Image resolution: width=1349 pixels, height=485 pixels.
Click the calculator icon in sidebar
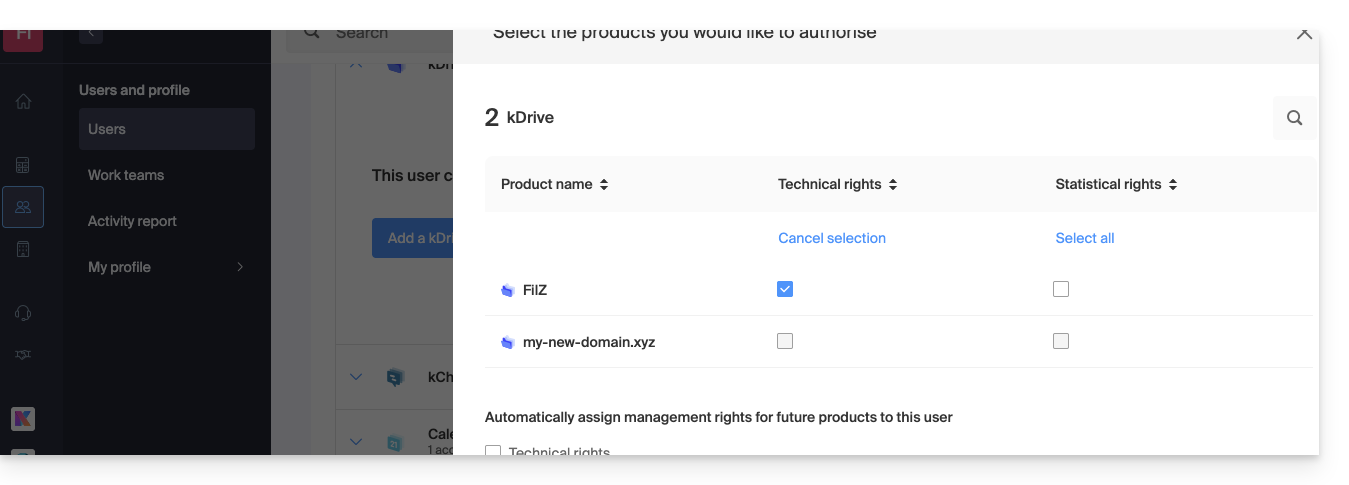coord(23,165)
